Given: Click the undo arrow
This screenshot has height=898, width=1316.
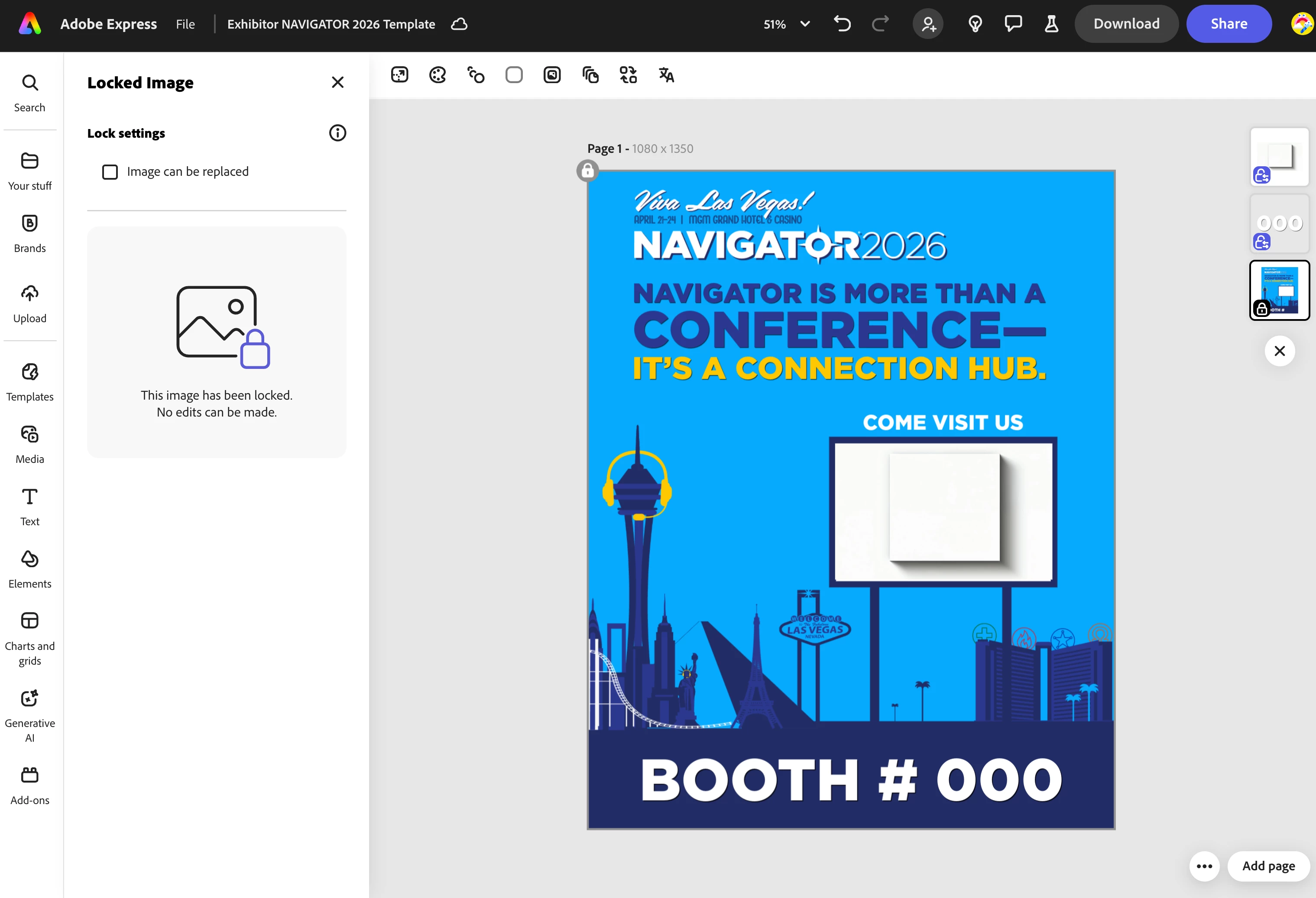Looking at the screenshot, I should pos(842,24).
